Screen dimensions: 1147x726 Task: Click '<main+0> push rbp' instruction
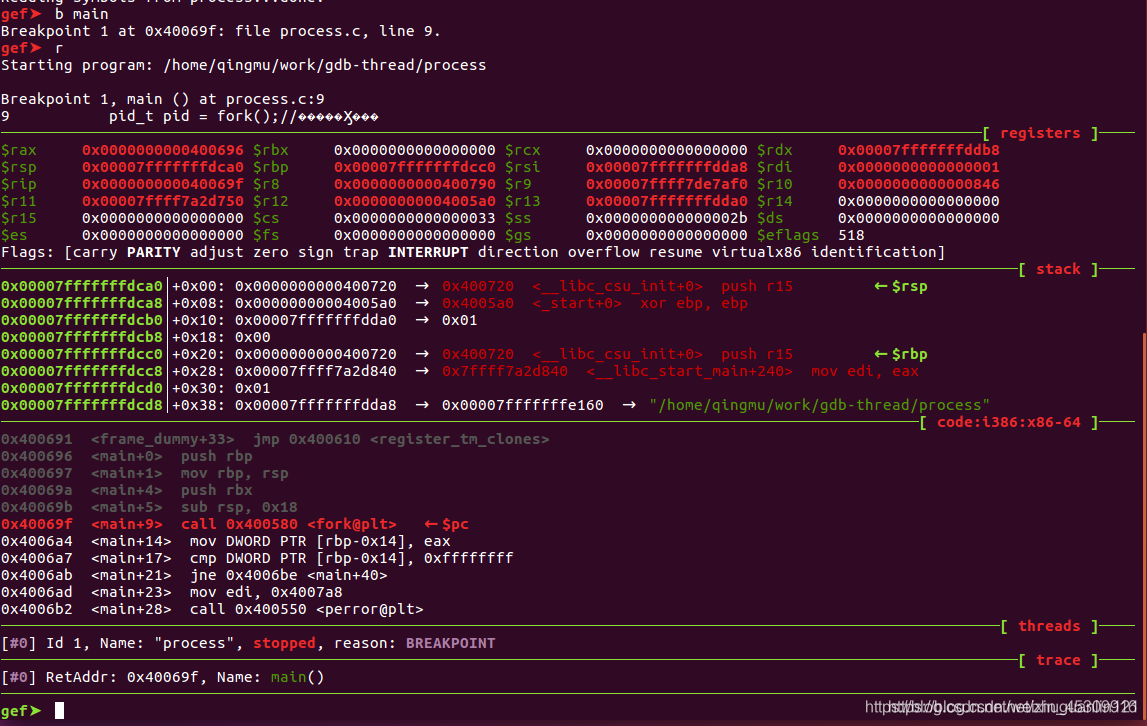(x=172, y=456)
